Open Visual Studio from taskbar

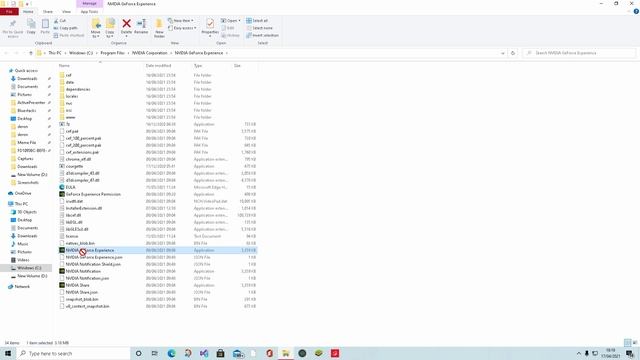coord(204,353)
